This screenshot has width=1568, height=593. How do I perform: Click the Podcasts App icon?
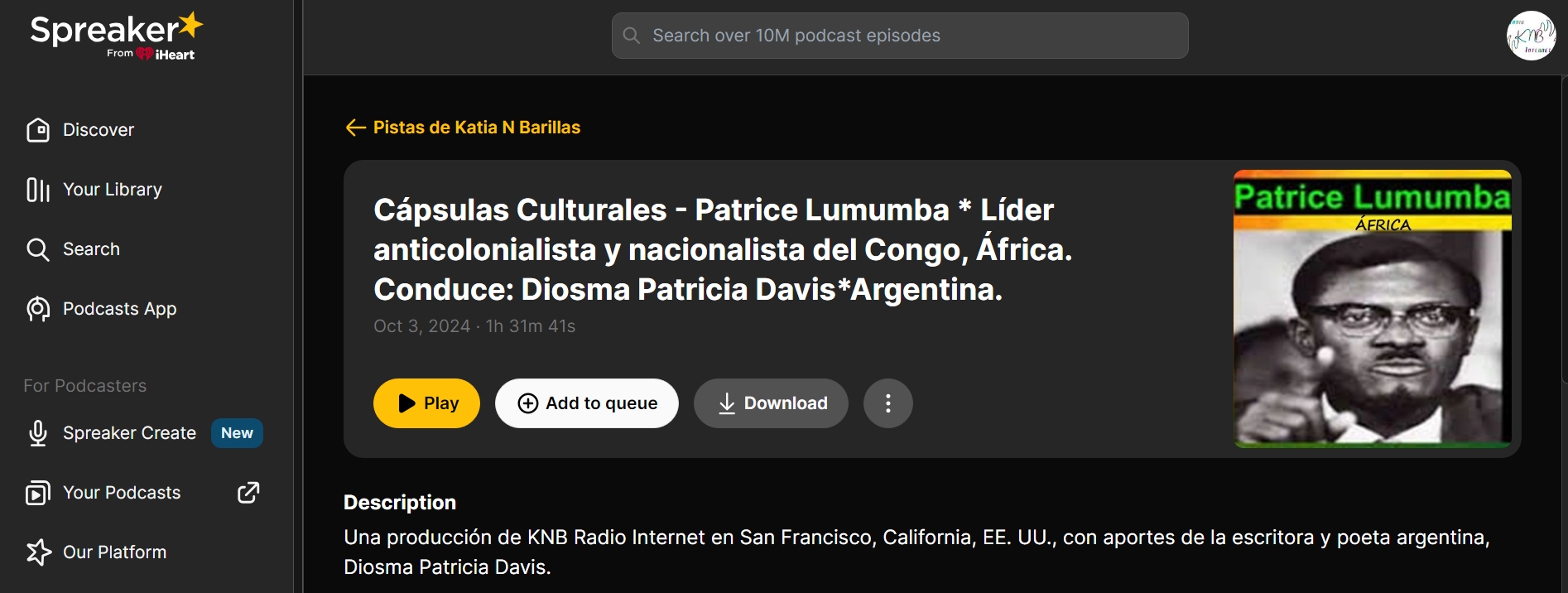[x=38, y=309]
